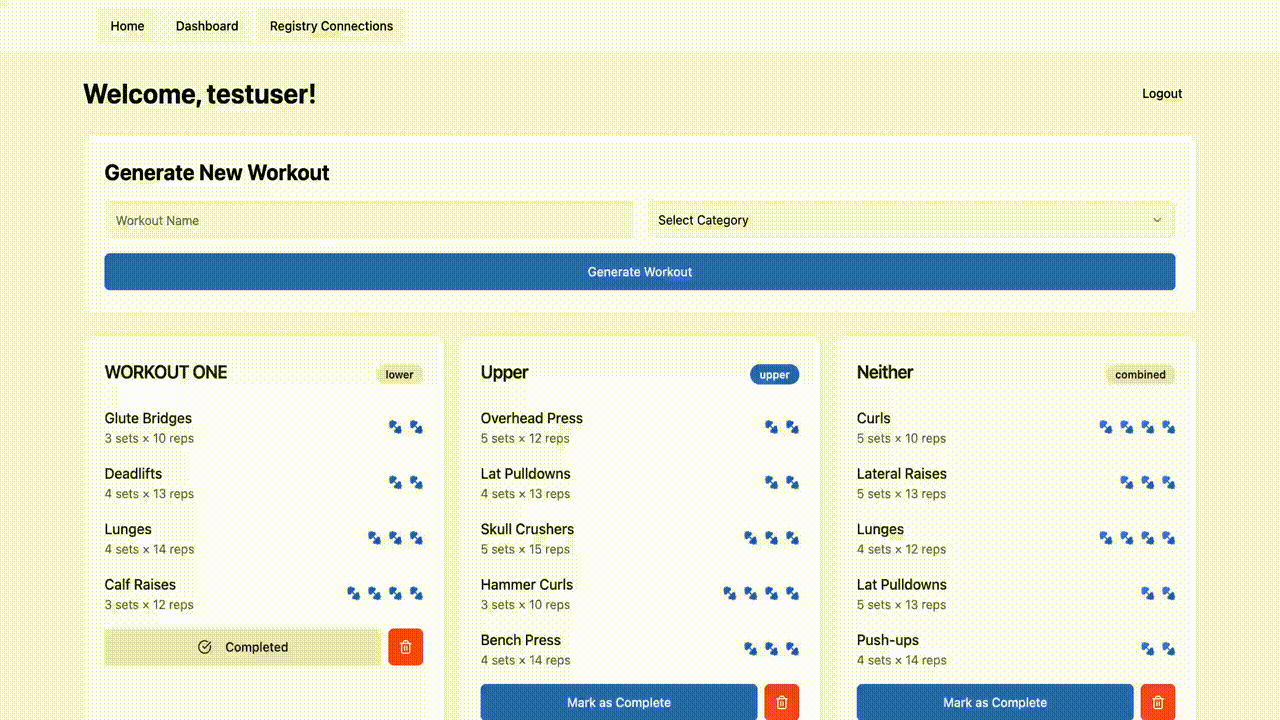Click dumbbell icons beside Glute Bridges
Screen dimensions: 1280x720
pos(405,427)
